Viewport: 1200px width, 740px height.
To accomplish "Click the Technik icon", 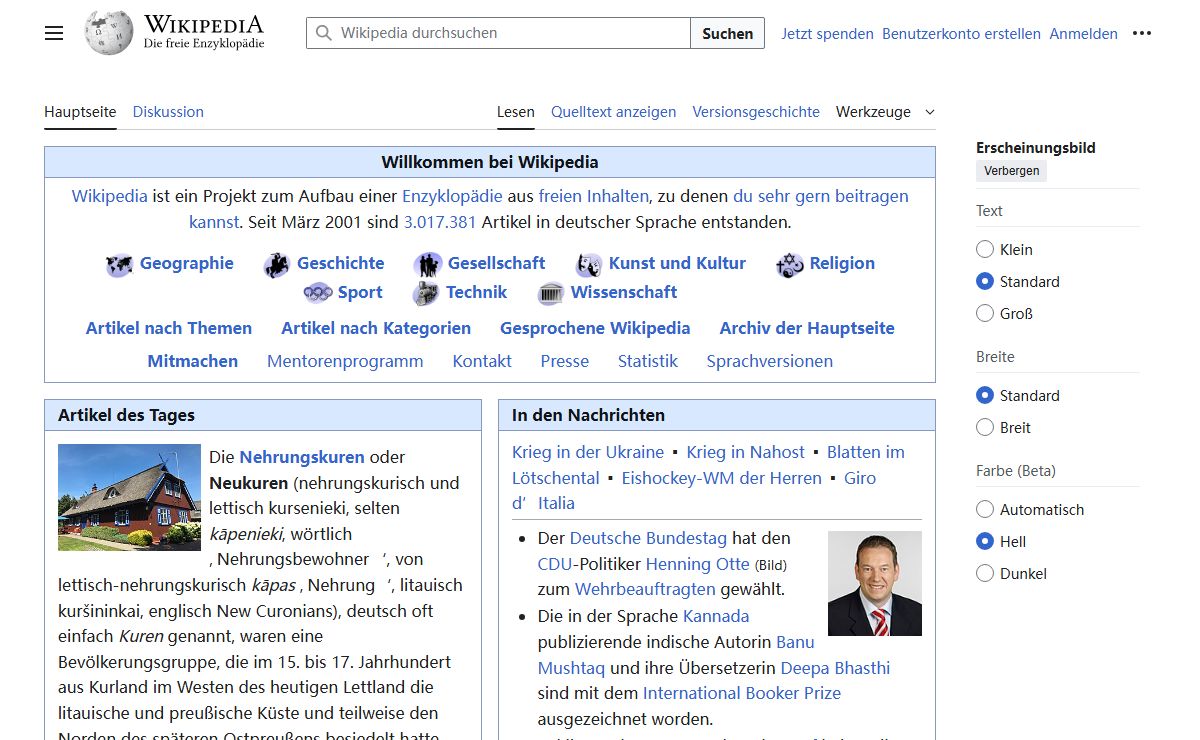I will pyautogui.click(x=426, y=293).
